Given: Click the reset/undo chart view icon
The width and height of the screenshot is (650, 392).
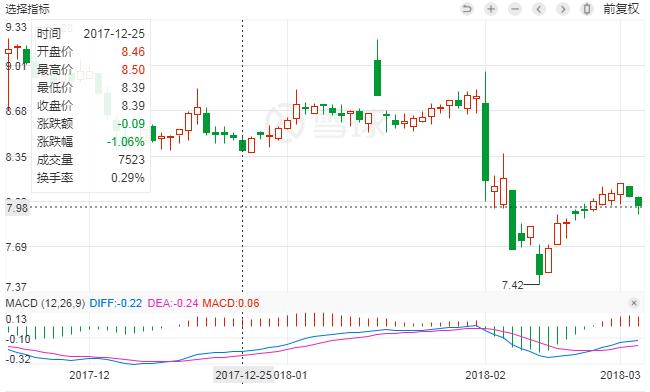Looking at the screenshot, I should coord(467,9).
